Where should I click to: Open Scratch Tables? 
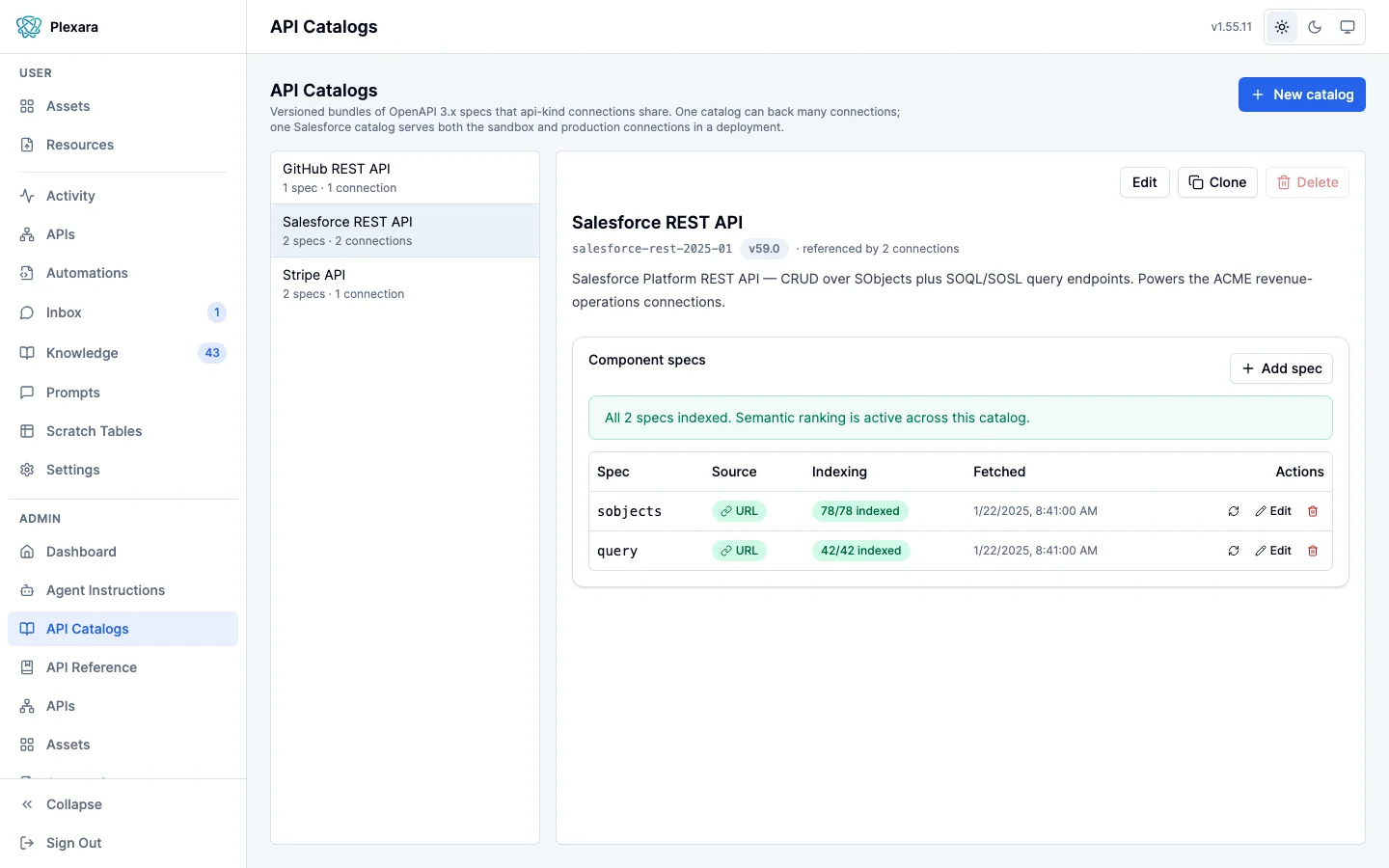tap(123, 431)
